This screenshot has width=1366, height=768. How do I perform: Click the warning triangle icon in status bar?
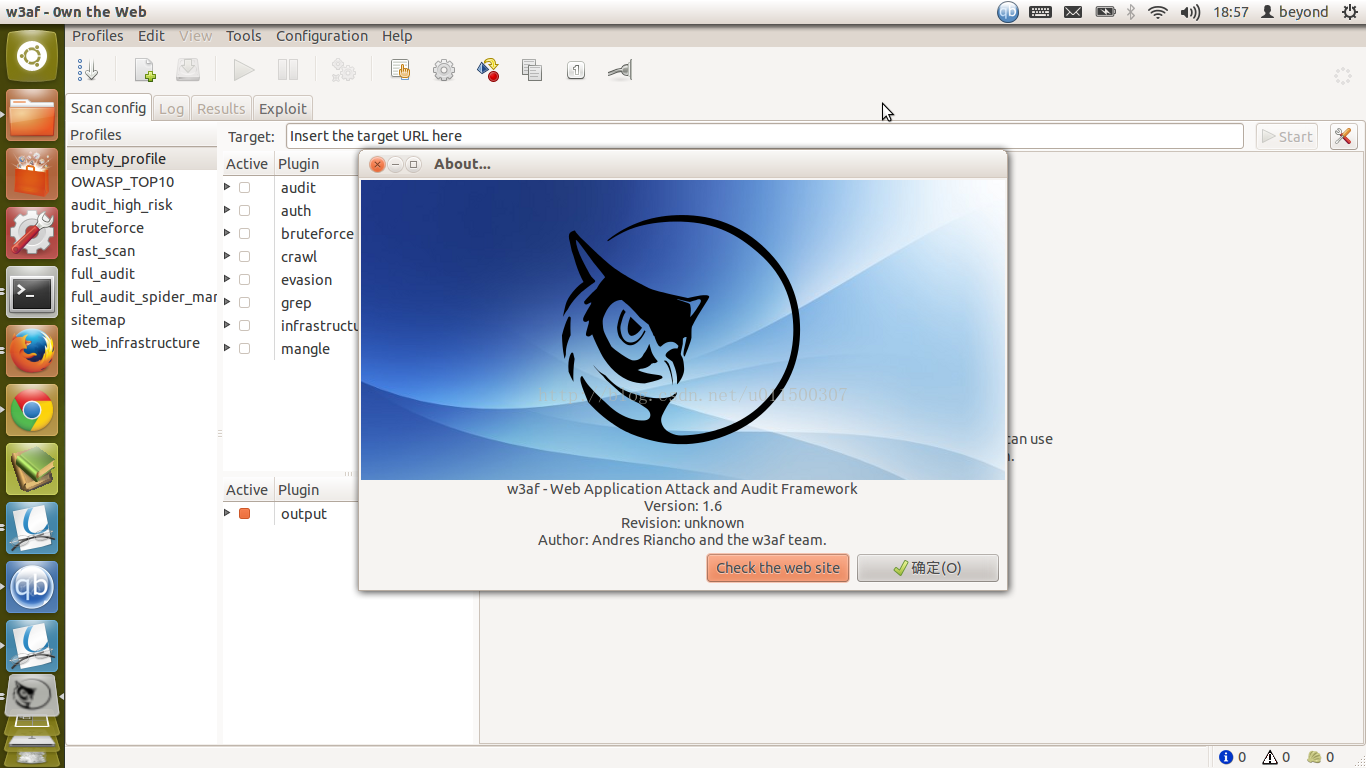pos(1270,757)
